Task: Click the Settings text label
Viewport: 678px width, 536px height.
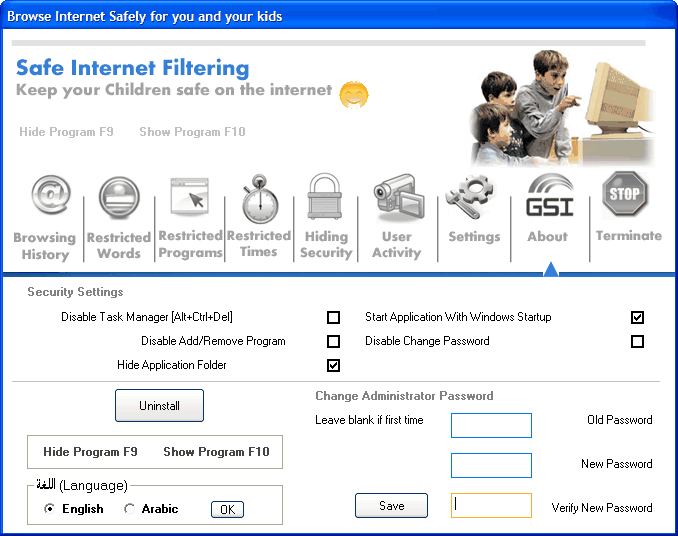Action: (474, 236)
